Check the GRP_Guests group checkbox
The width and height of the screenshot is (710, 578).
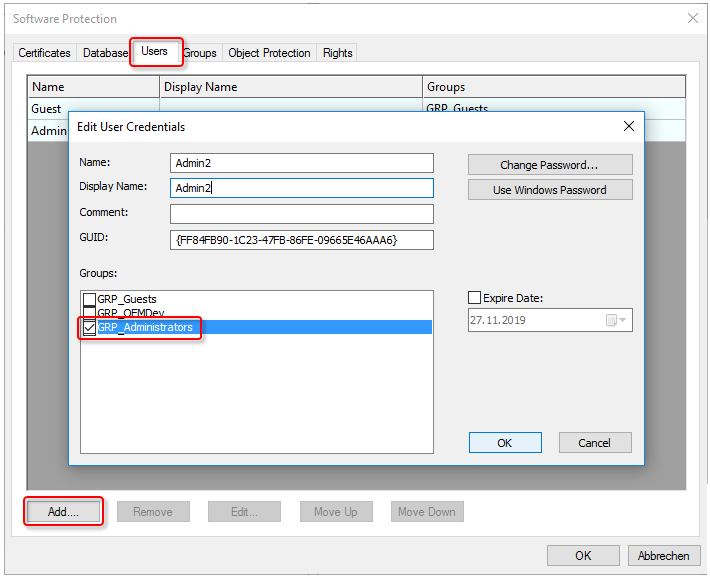[89, 299]
